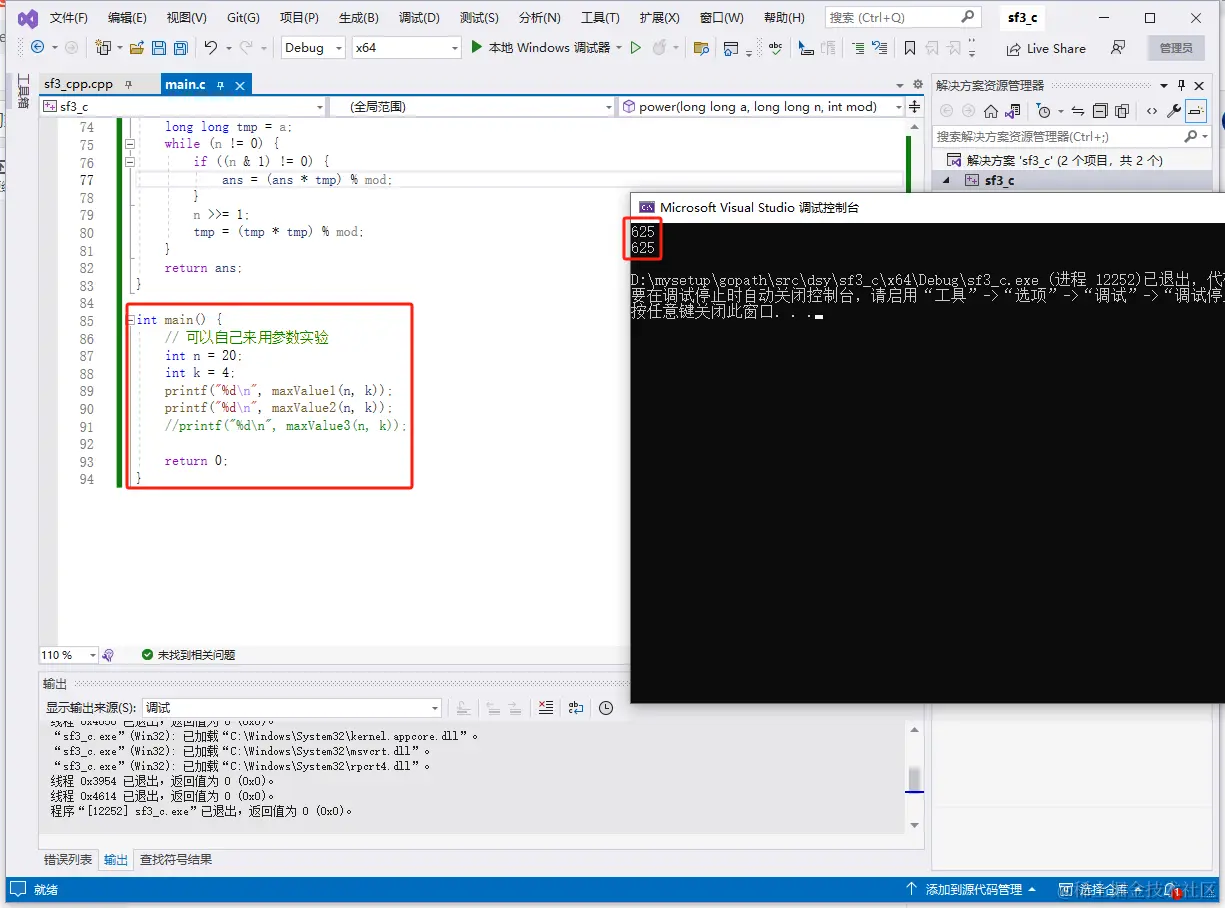
Task: Click the Find in Files folder icon
Action: (x=701, y=47)
